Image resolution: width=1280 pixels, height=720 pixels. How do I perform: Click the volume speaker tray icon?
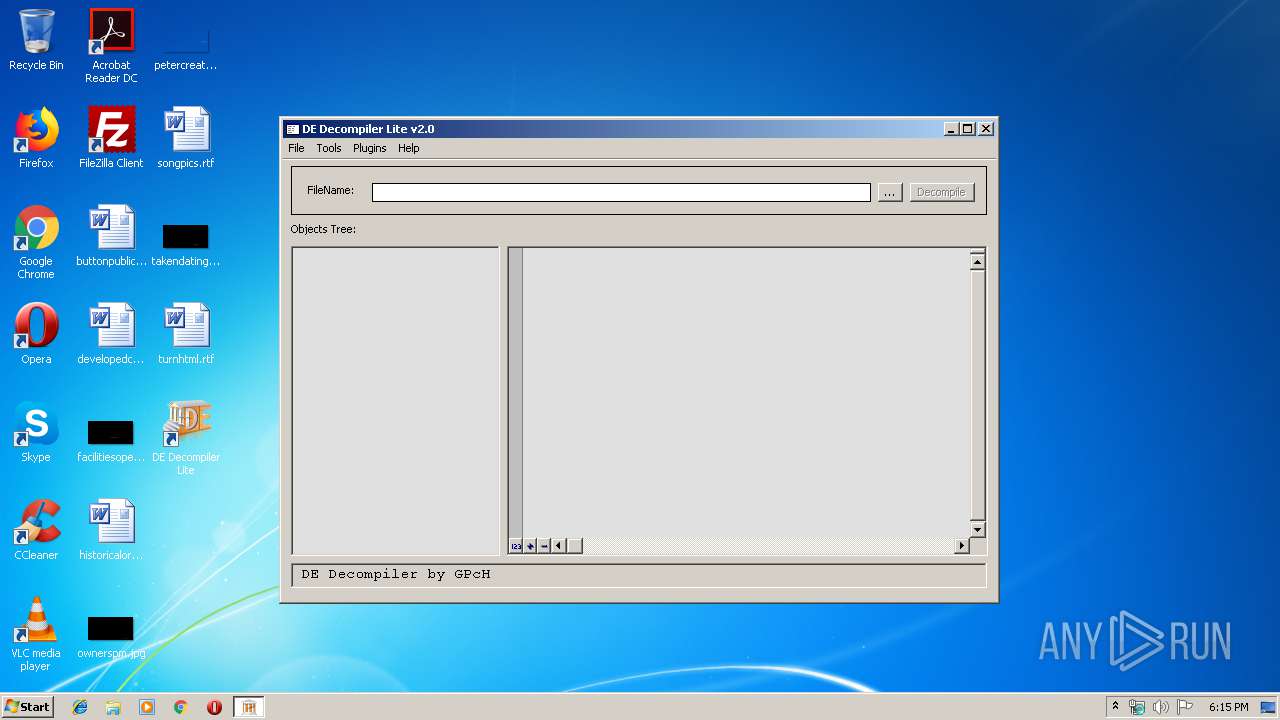[x=1161, y=707]
